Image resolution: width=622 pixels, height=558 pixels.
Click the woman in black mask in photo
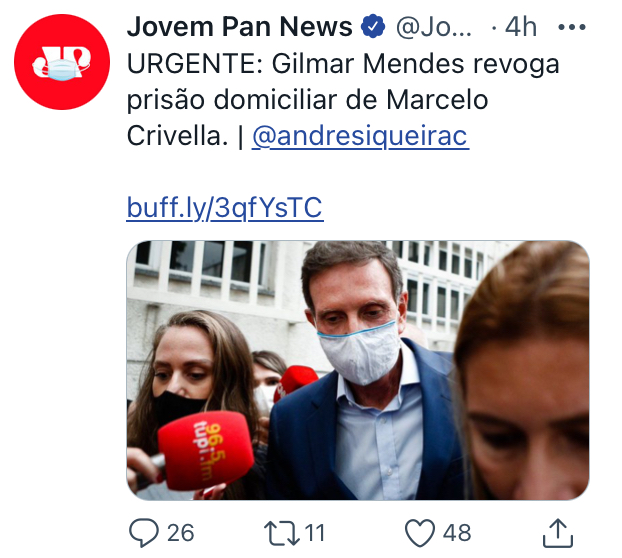(186, 393)
